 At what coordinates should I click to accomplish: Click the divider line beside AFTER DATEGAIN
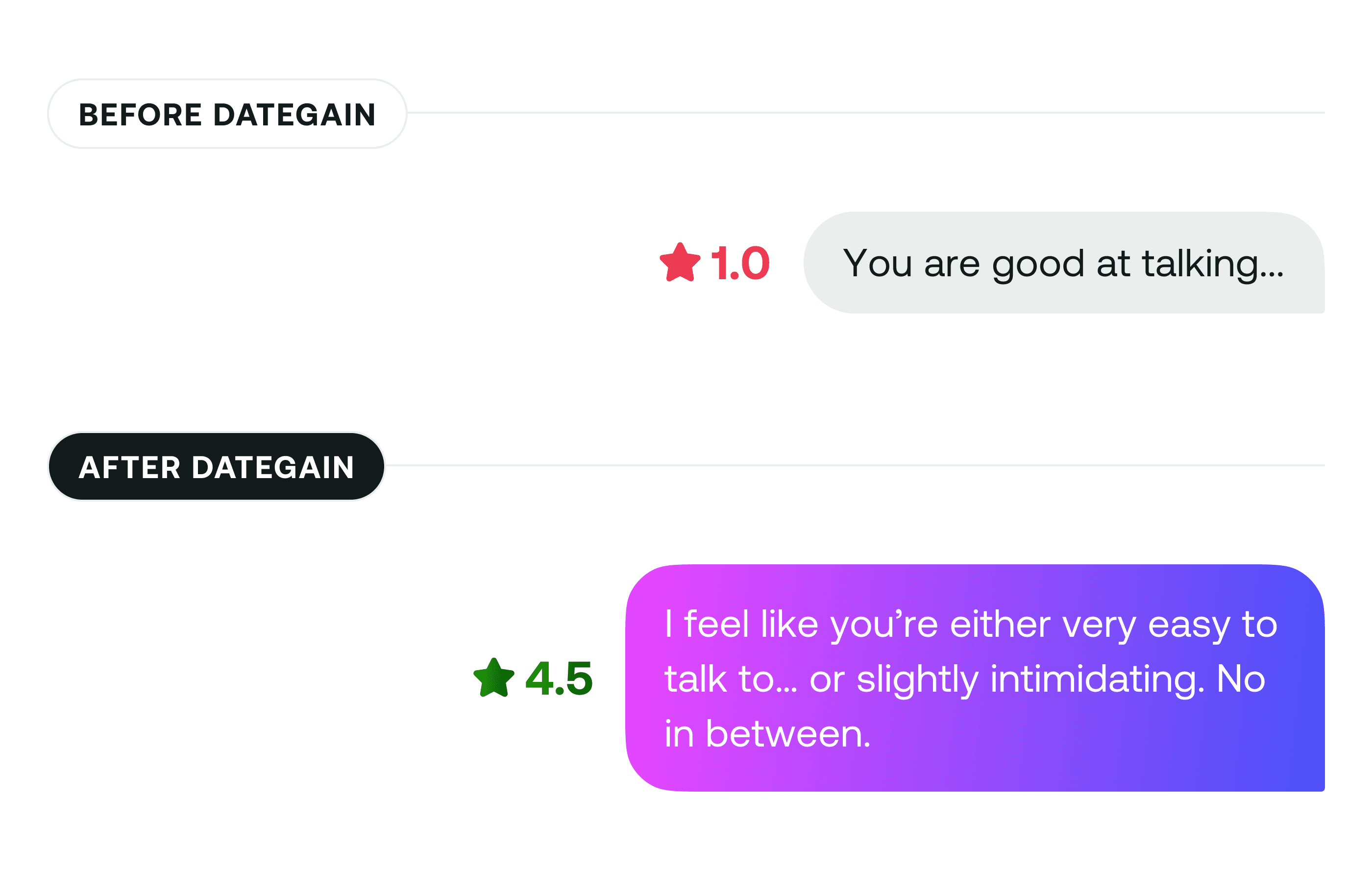click(855, 465)
